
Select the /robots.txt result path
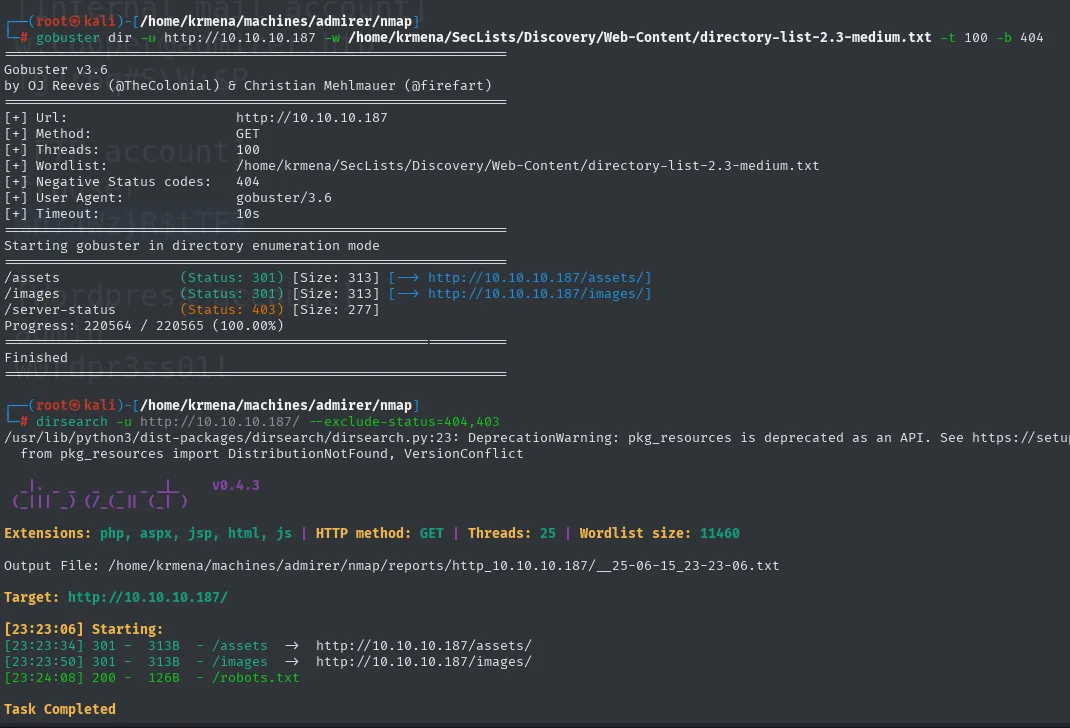click(x=256, y=678)
